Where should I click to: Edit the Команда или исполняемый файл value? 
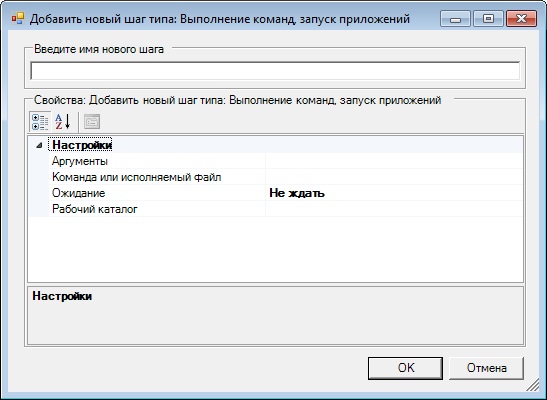click(x=394, y=177)
